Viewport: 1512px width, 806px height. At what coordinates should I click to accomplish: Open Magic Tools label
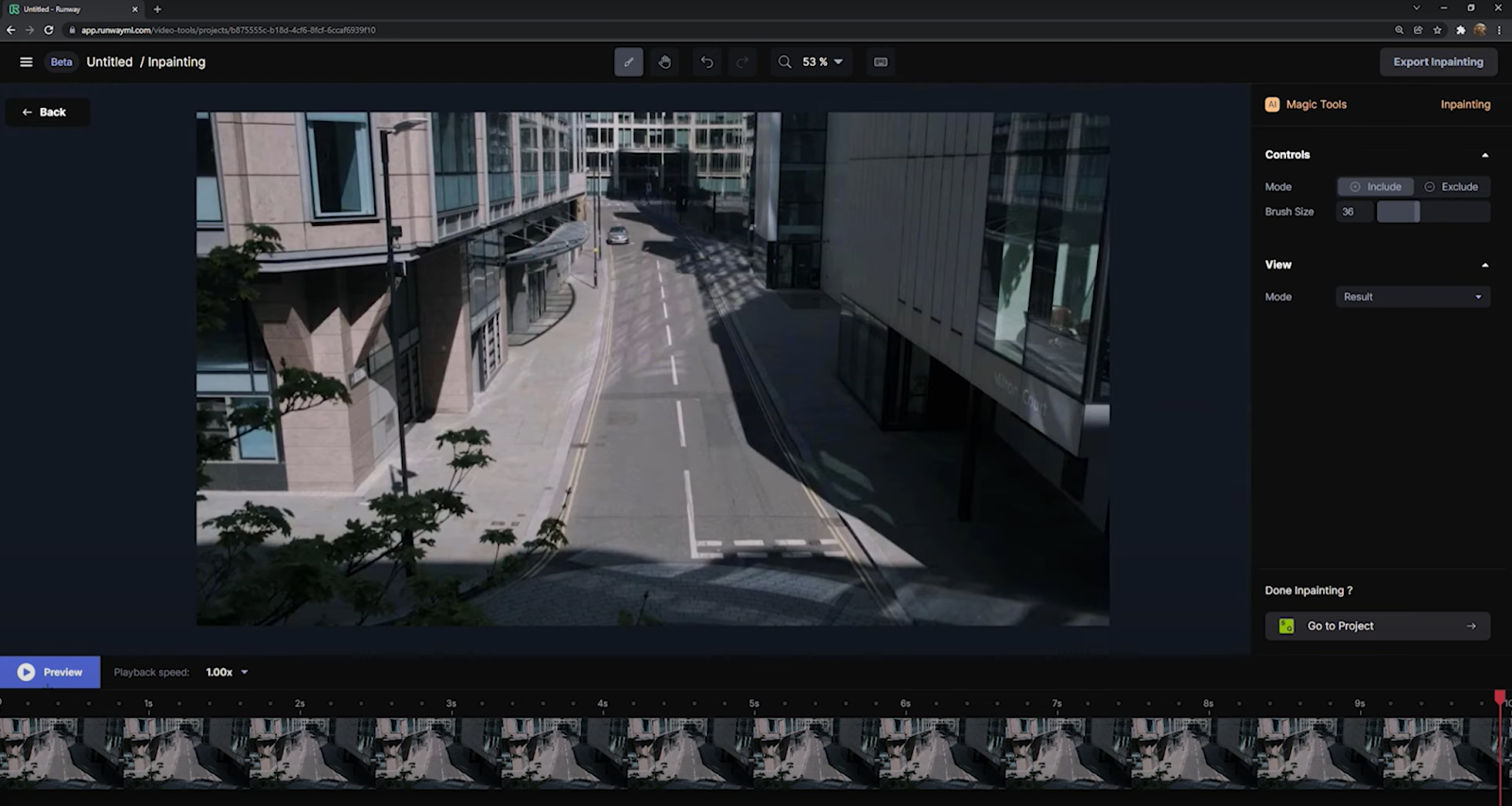point(1315,105)
